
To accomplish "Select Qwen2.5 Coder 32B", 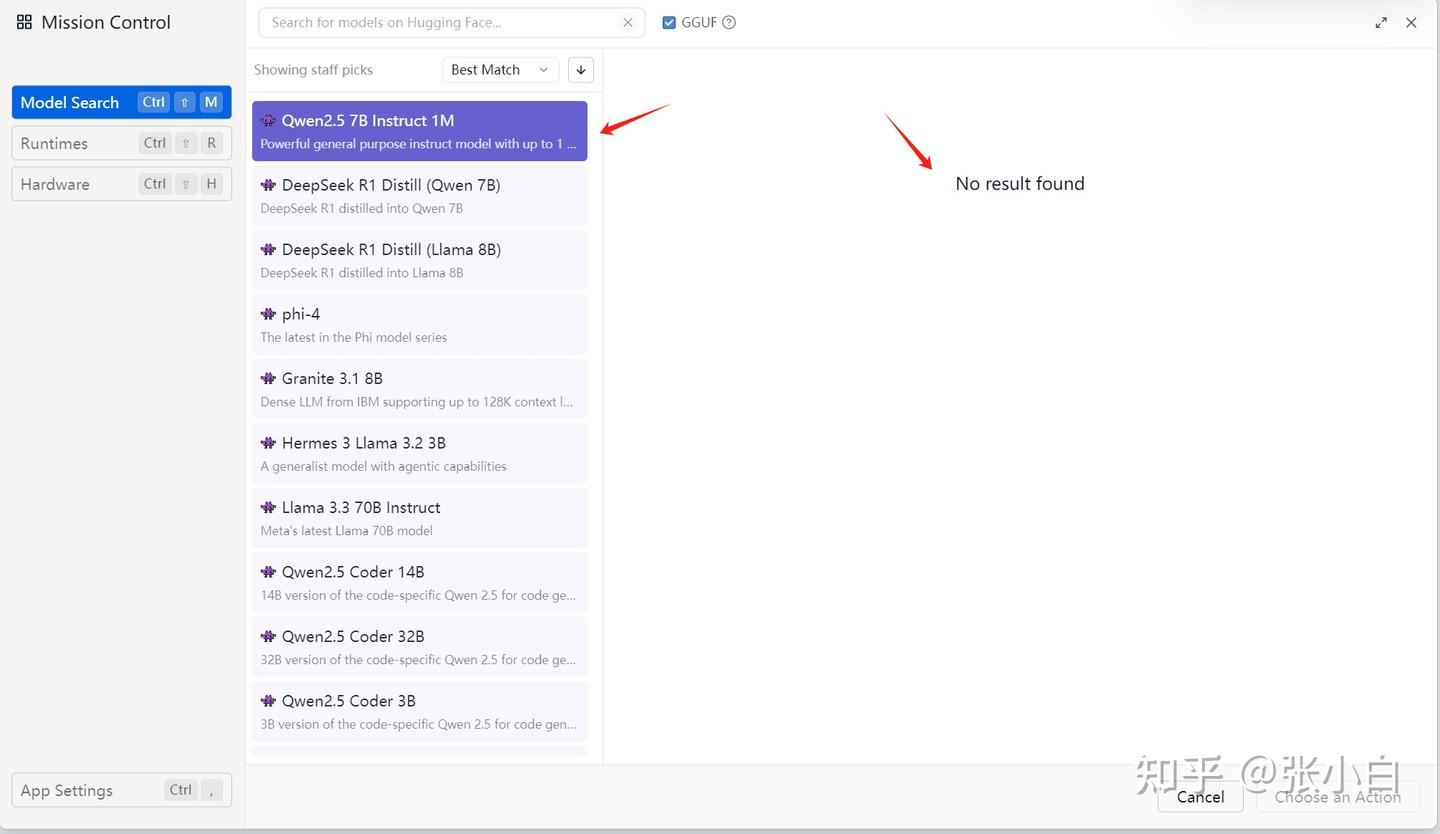I will coord(420,647).
